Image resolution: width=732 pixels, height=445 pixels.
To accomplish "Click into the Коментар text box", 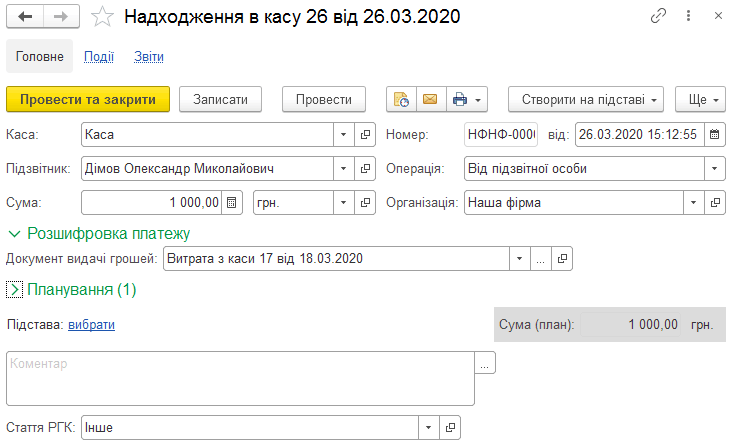I will coord(240,379).
